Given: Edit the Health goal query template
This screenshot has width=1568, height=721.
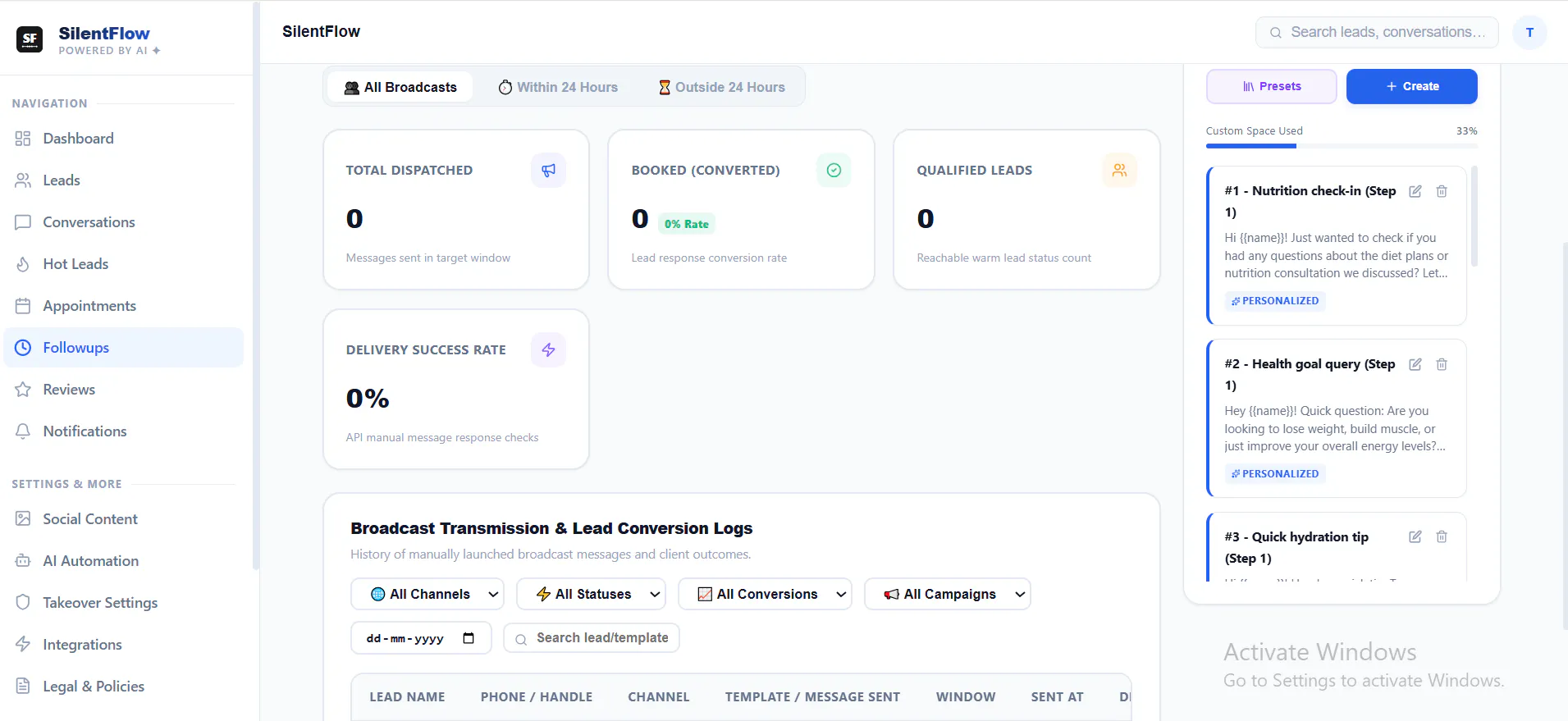Looking at the screenshot, I should pos(1415,364).
